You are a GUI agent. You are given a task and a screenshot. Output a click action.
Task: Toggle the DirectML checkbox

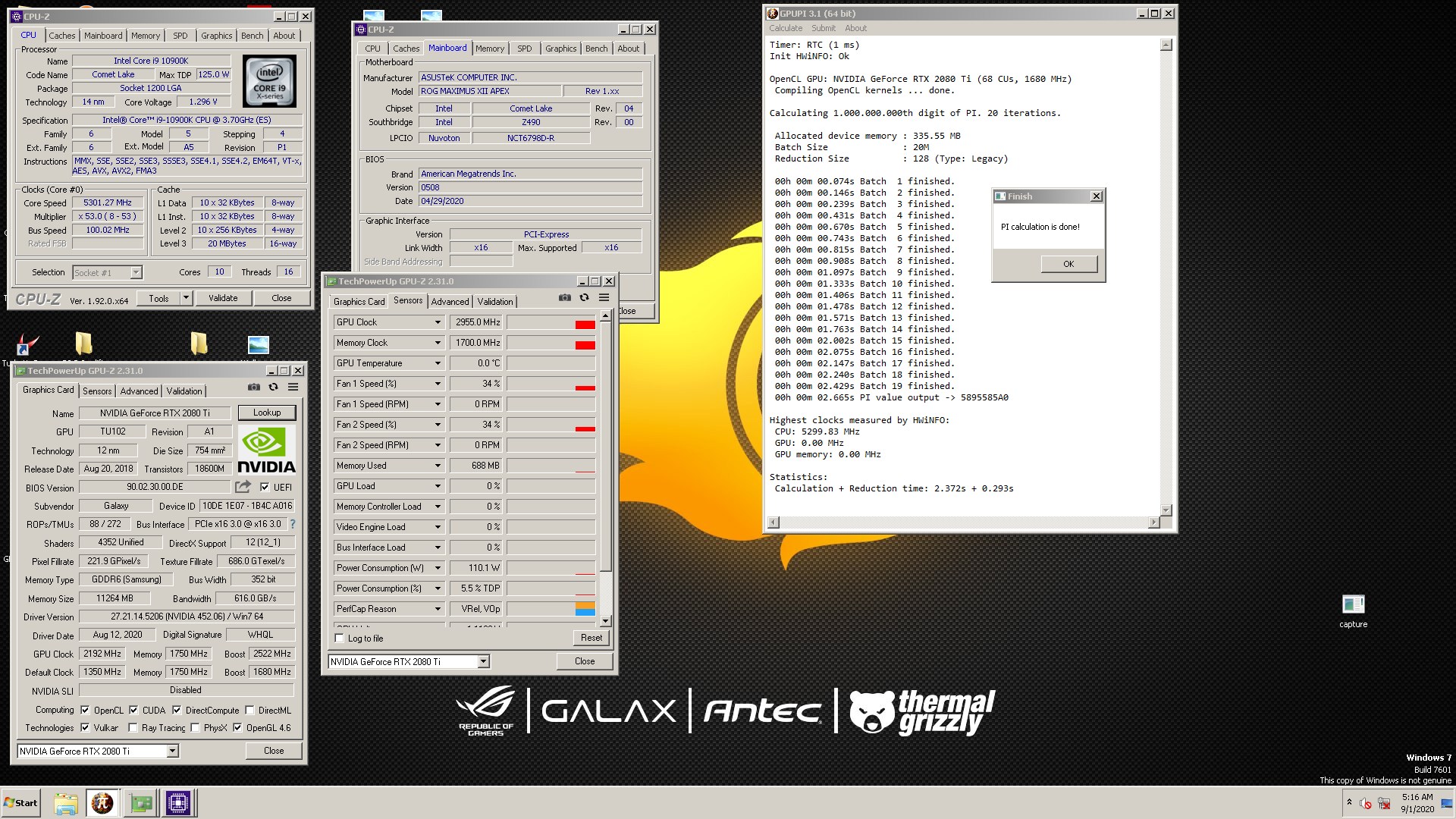(x=249, y=711)
